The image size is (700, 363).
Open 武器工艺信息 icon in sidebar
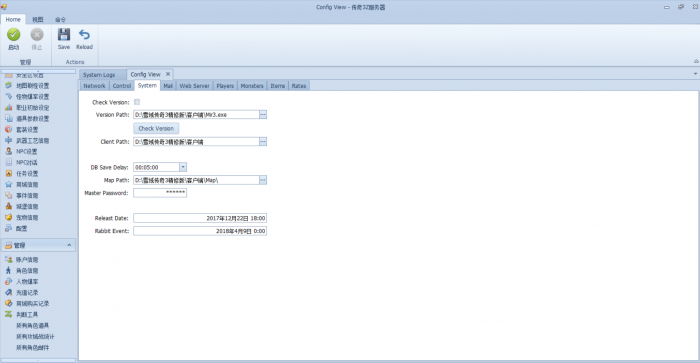coord(8,140)
